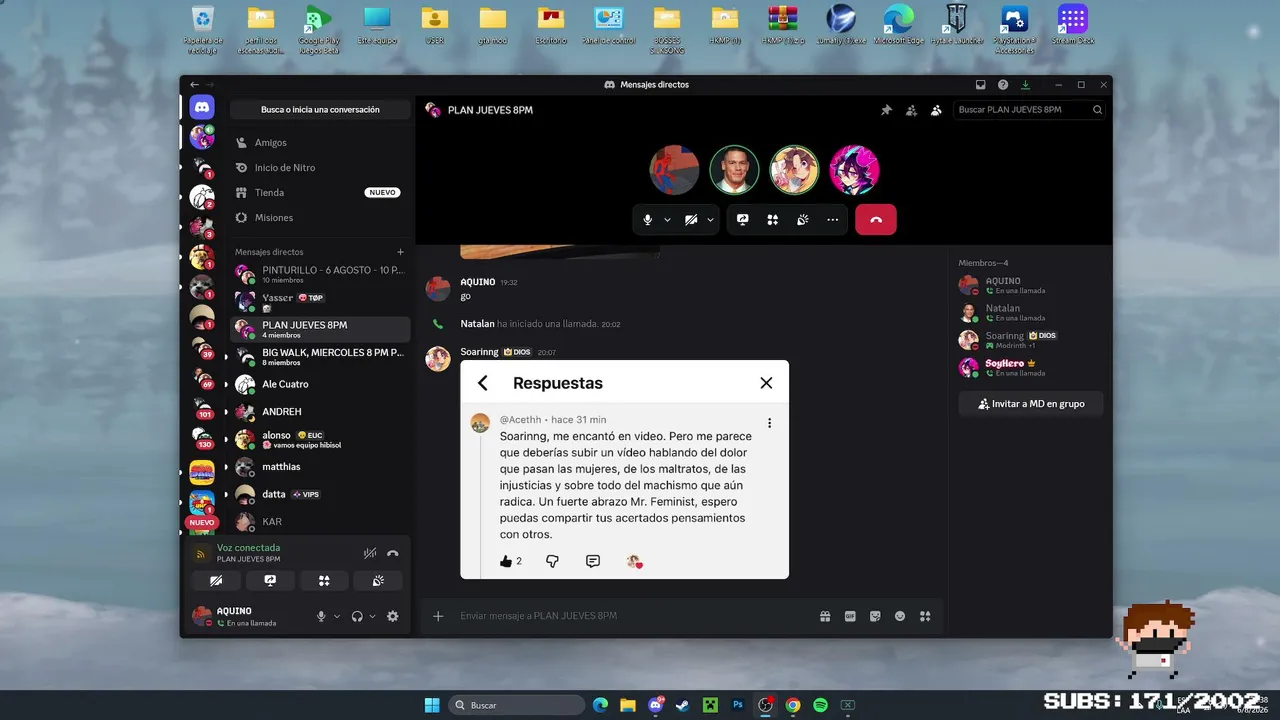The width and height of the screenshot is (1280, 720).
Task: Toggle camera button in voice connected panel
Action: 217,580
